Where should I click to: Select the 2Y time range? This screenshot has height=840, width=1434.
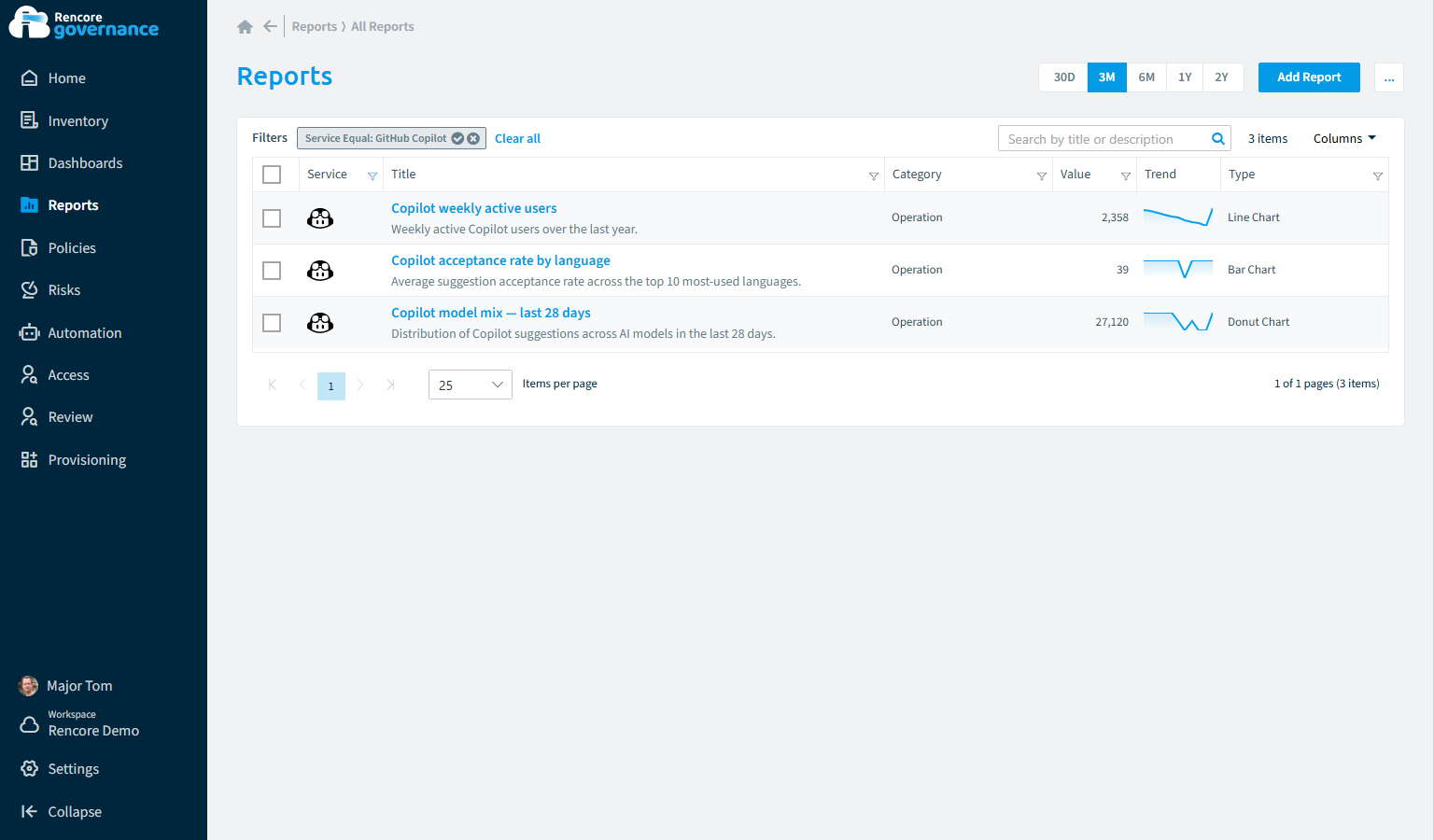[1222, 77]
